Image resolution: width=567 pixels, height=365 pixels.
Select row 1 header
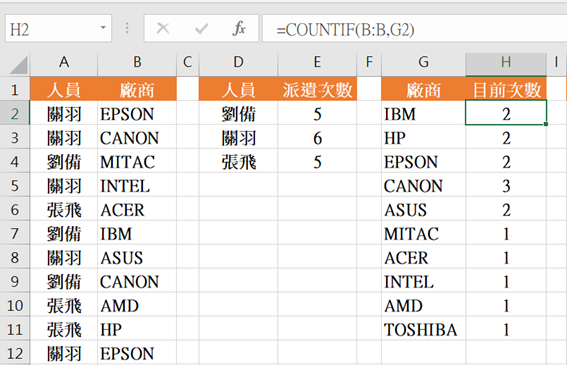14,90
